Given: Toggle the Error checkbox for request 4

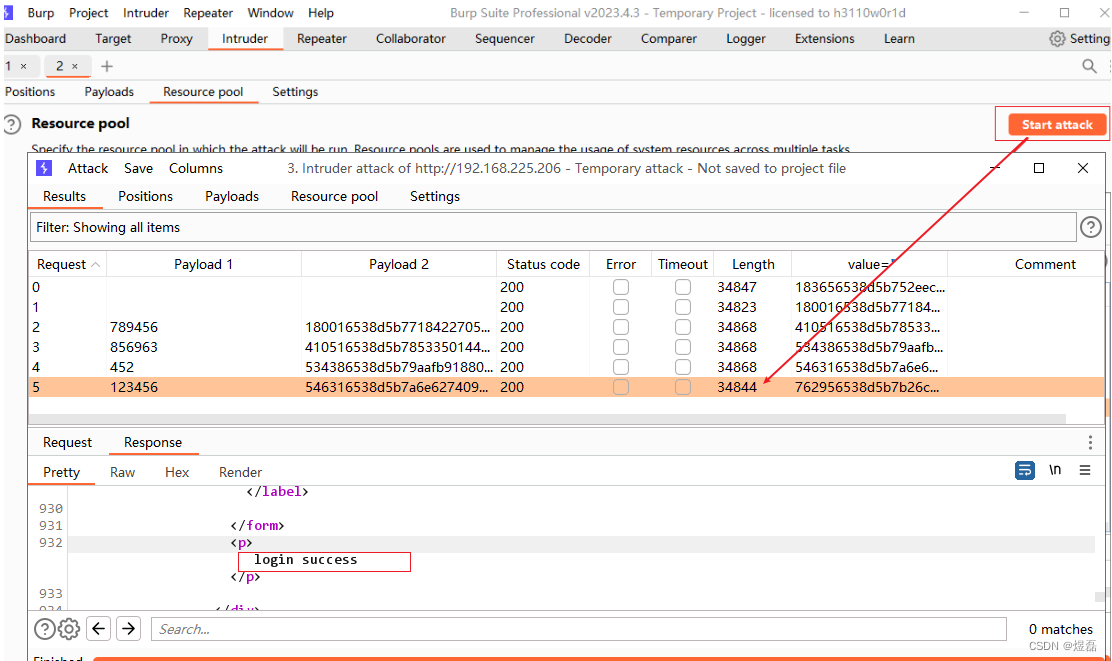Looking at the screenshot, I should point(621,367).
